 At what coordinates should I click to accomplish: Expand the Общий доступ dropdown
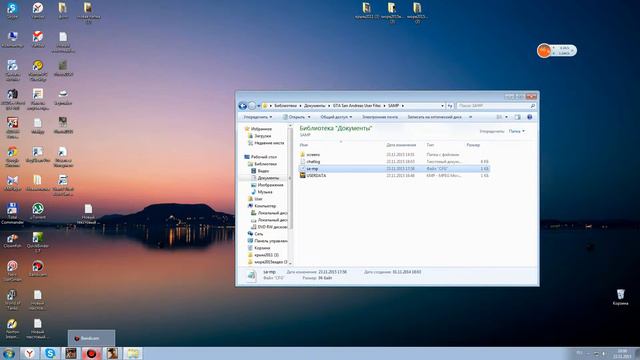coord(336,117)
